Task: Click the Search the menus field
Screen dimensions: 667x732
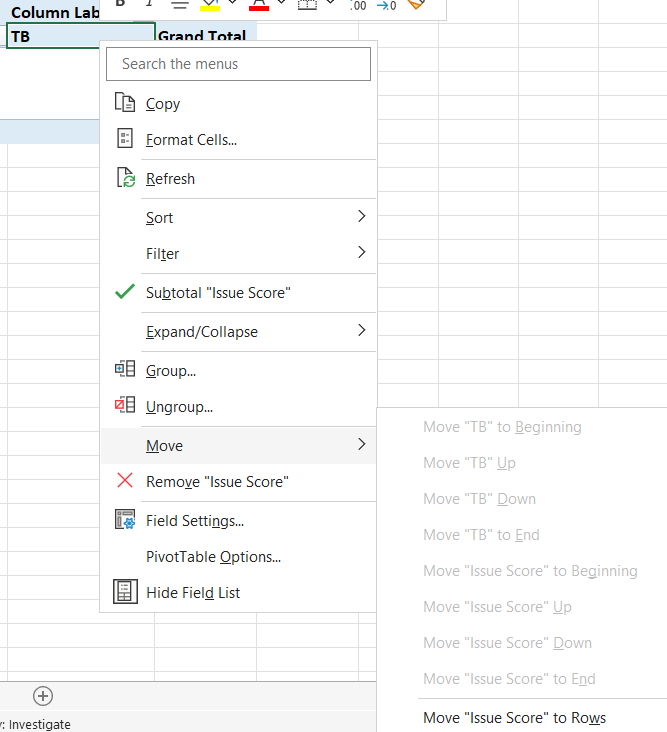Action: [239, 64]
